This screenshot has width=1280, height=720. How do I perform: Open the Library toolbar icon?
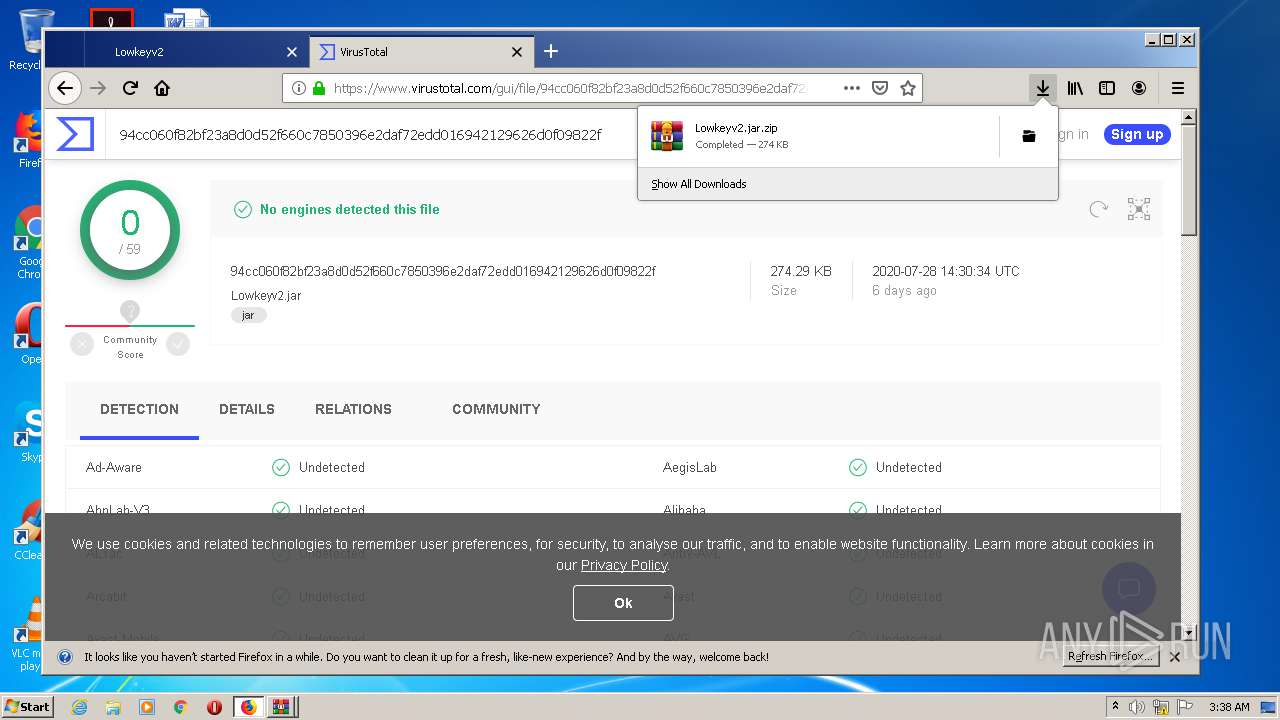point(1075,88)
